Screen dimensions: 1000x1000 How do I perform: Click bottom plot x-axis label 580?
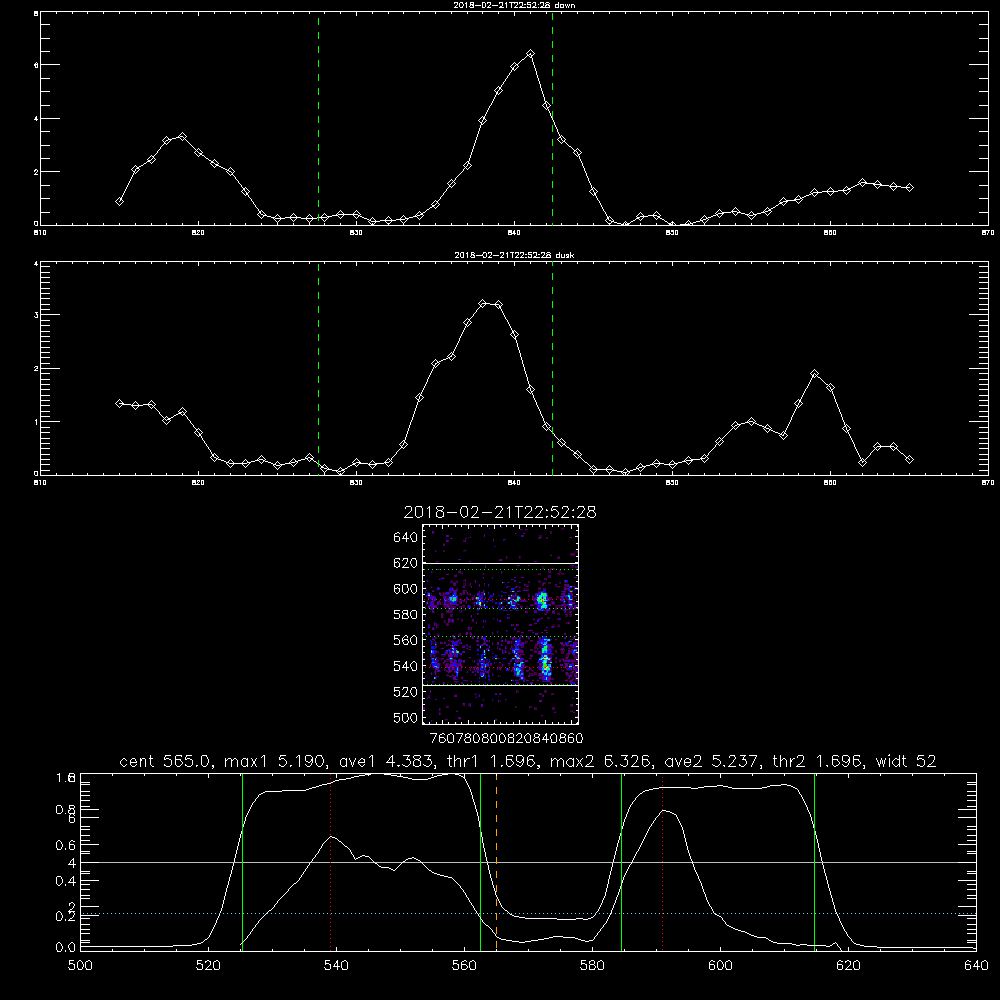coord(592,966)
